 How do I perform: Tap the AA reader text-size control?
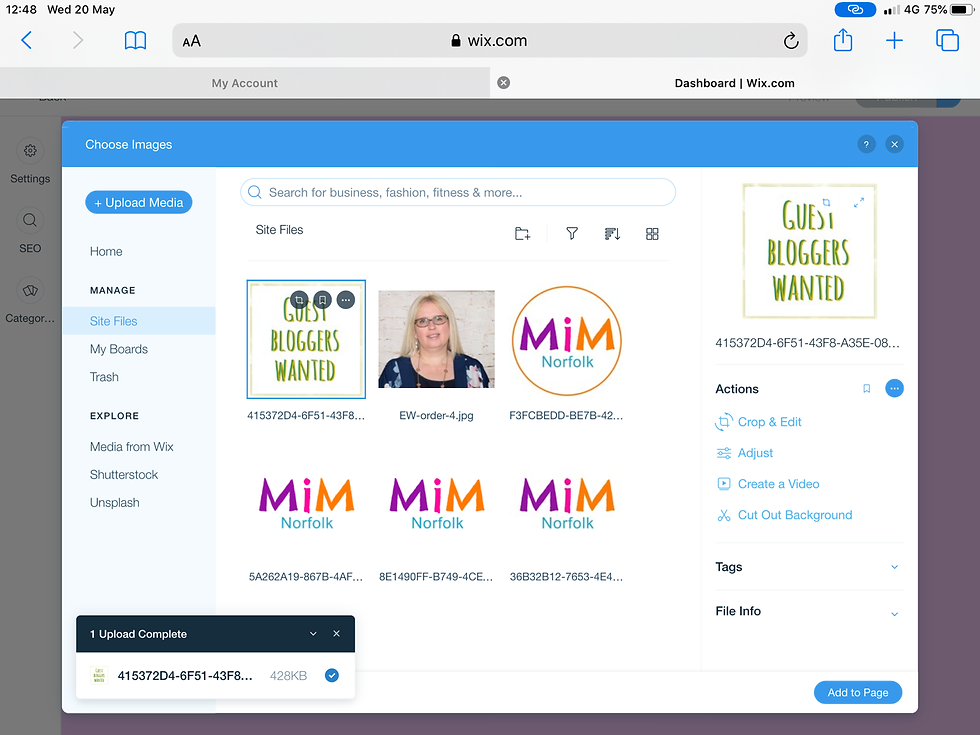point(191,41)
